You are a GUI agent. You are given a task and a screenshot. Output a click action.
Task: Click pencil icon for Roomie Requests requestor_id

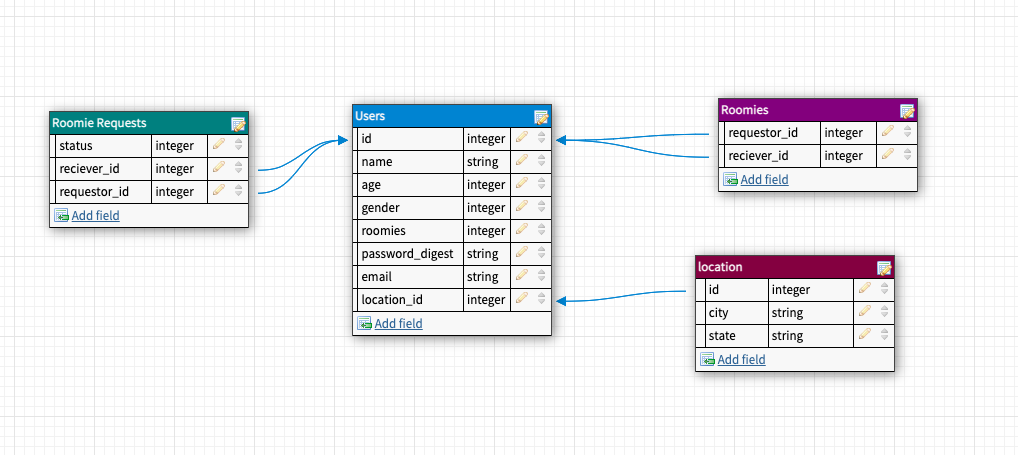(219, 190)
